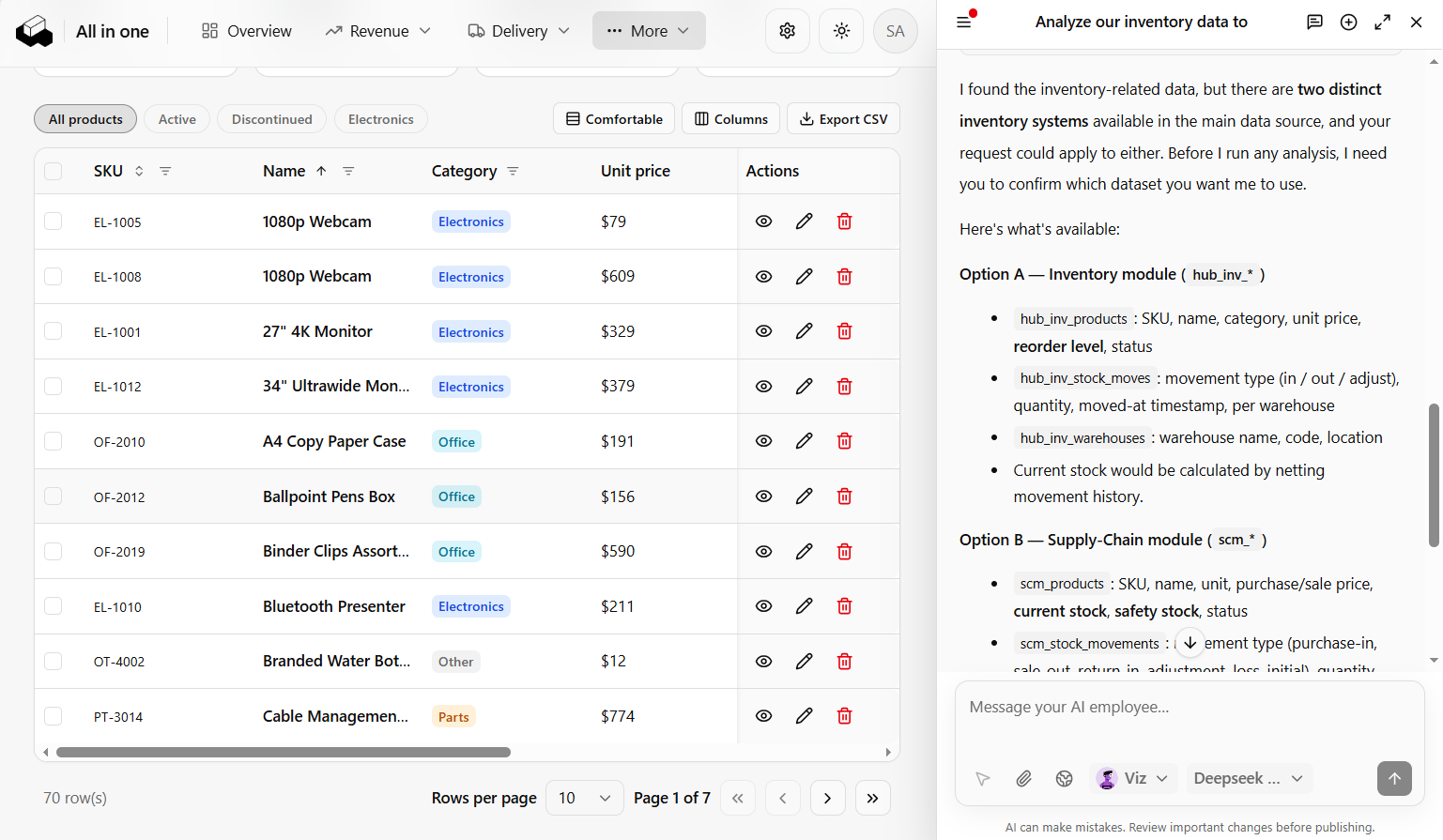1443x840 pixels.
Task: Sort by SKU column arrows
Action: (139, 171)
